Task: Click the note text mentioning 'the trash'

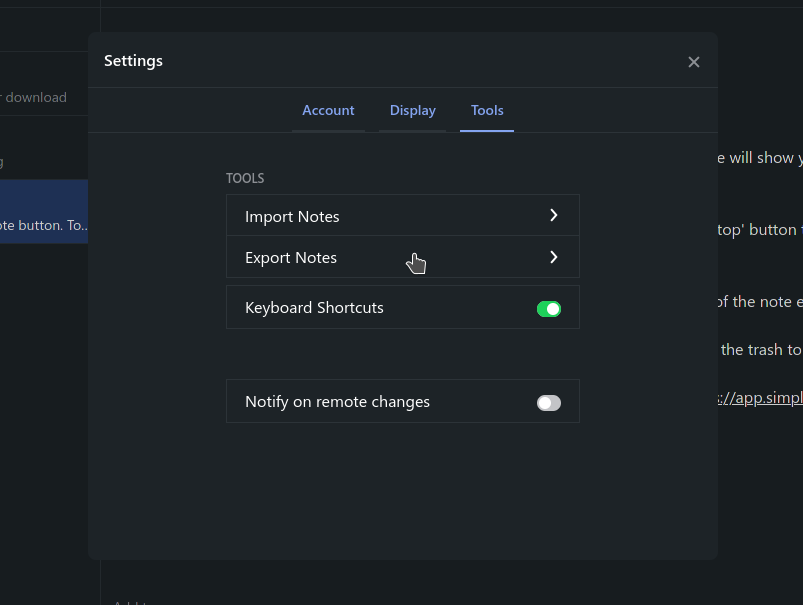Action: tap(760, 350)
